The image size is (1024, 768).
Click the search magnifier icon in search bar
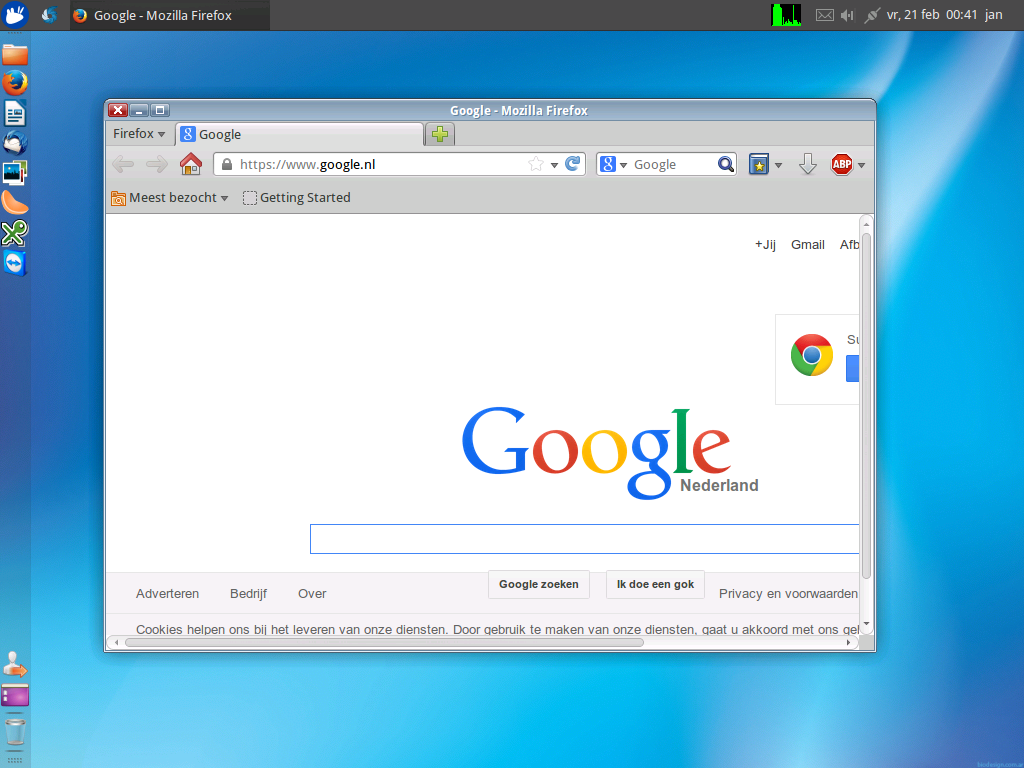pyautogui.click(x=726, y=165)
